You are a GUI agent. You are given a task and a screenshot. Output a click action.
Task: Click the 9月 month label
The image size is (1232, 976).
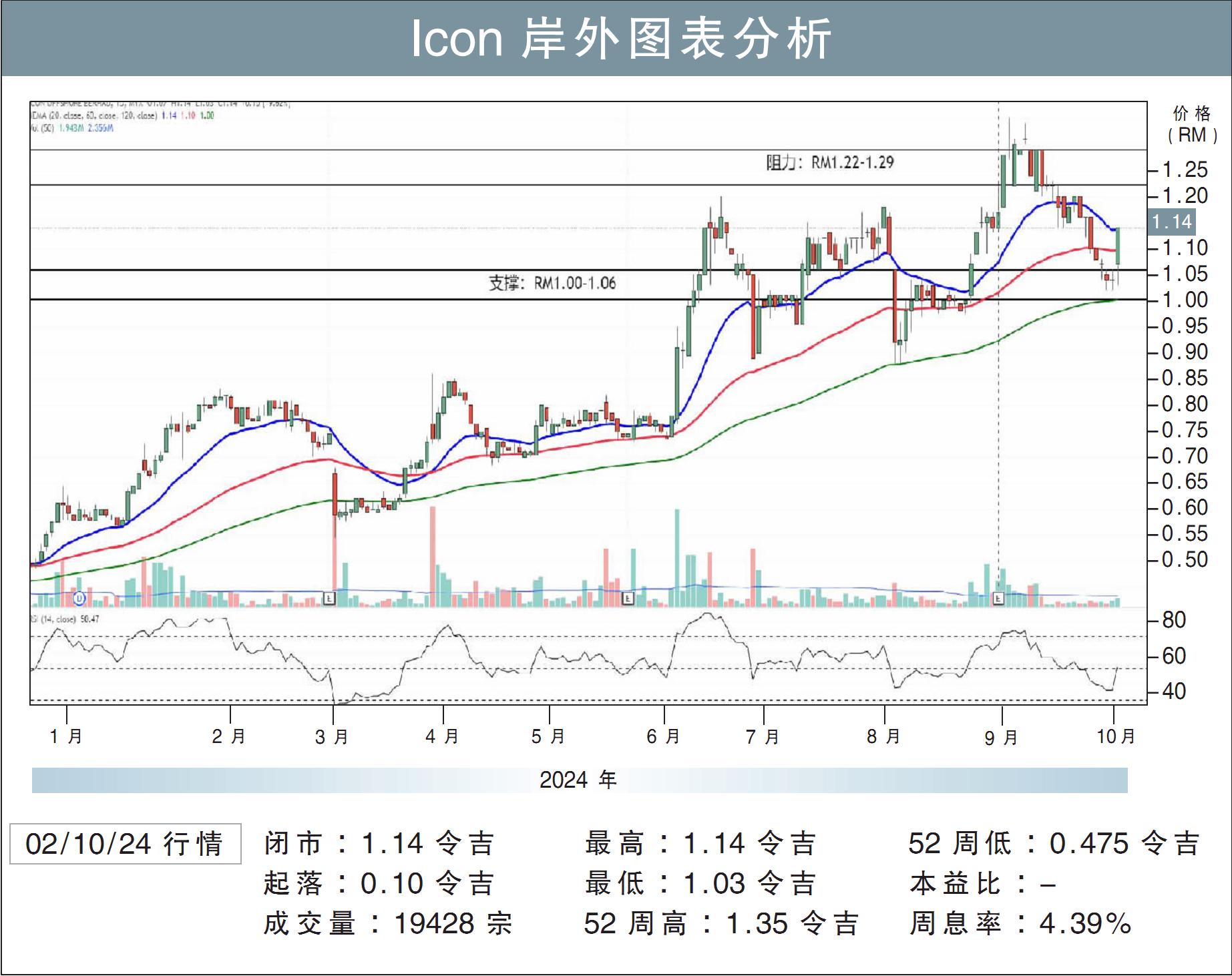(1001, 738)
